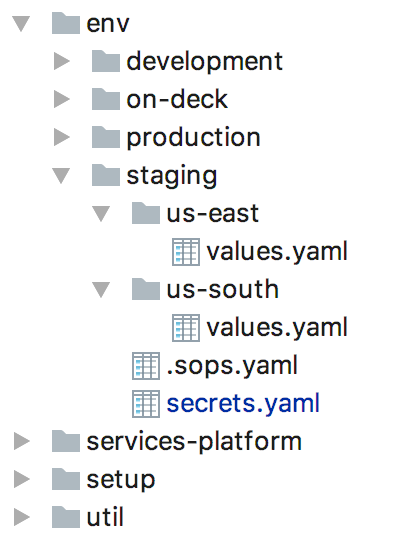
Task: Collapse the env folder arrow
Action: (21, 24)
